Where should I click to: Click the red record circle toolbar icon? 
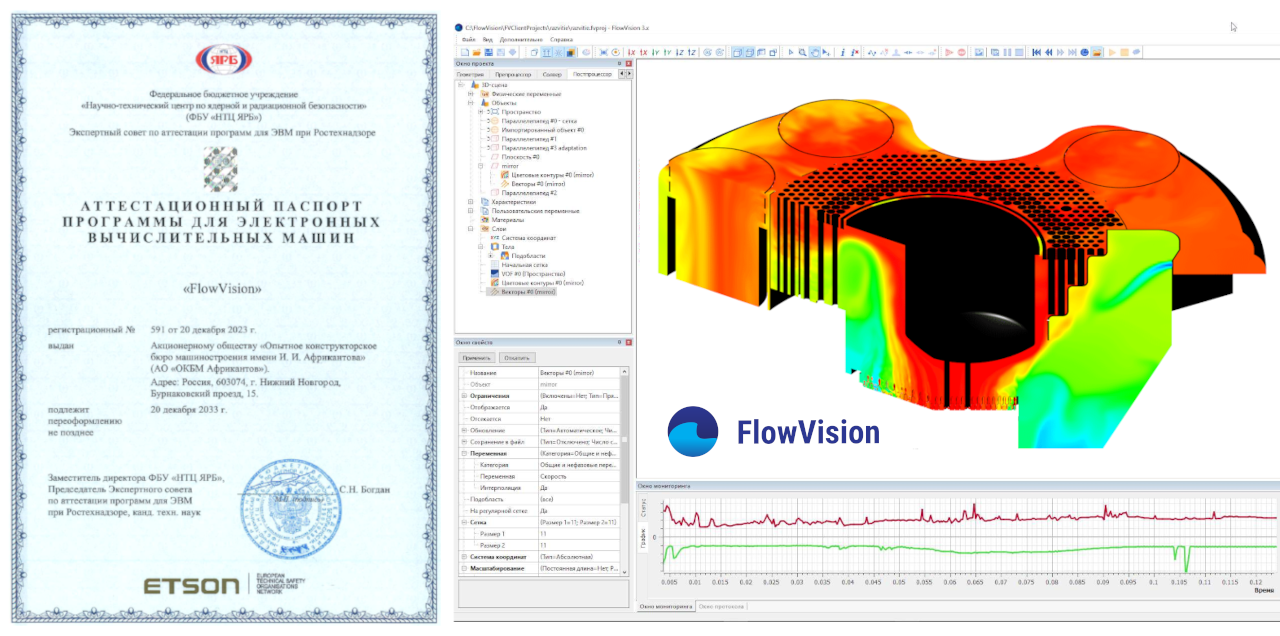tap(962, 52)
